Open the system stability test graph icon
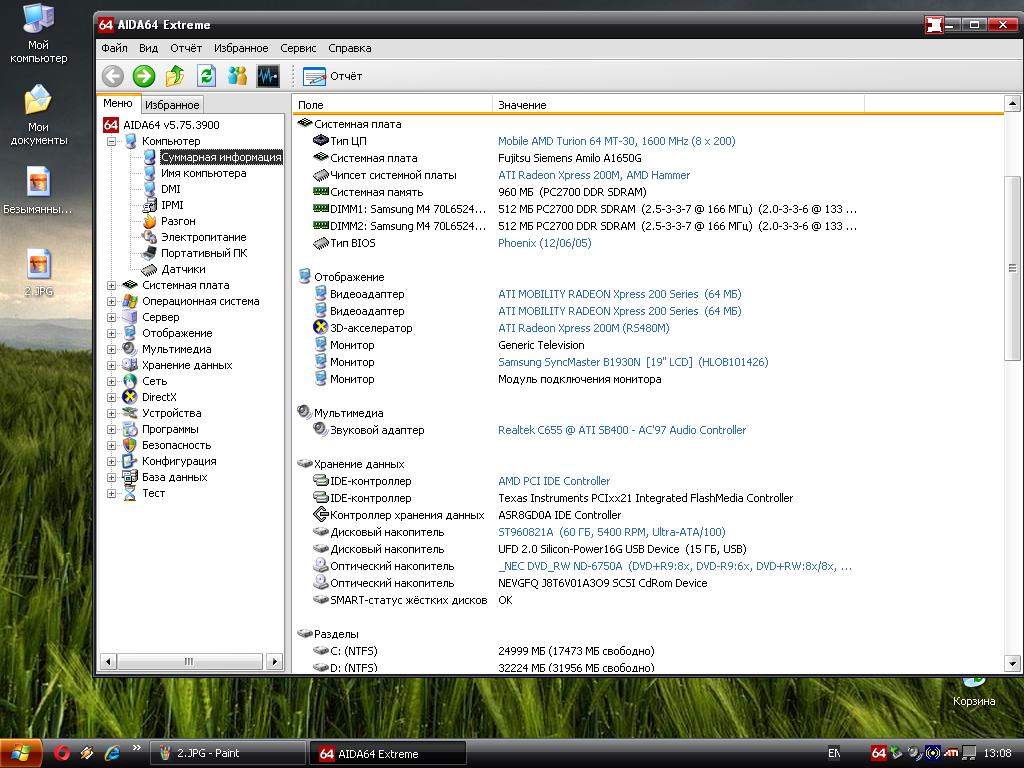1024x768 pixels. tap(268, 76)
